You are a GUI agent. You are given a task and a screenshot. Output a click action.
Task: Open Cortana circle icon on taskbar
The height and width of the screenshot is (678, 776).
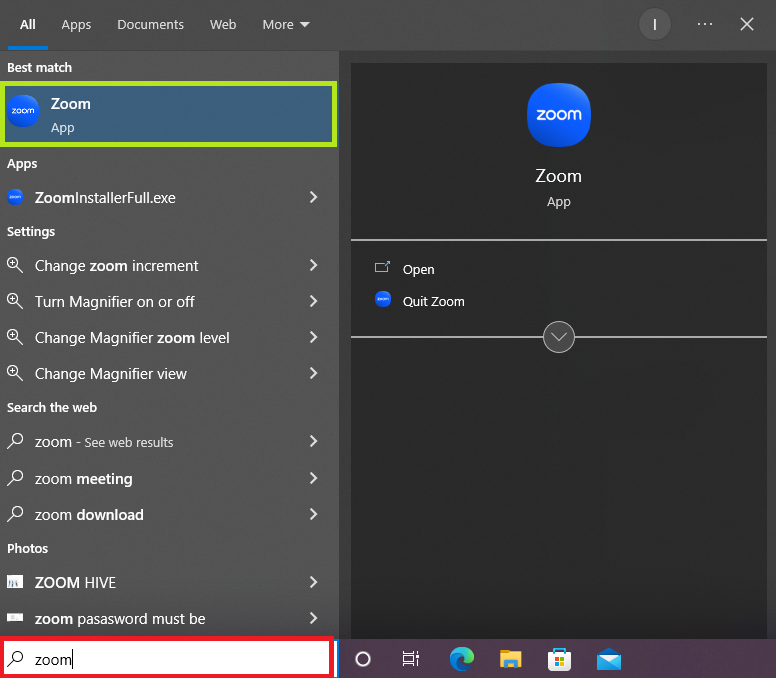pyautogui.click(x=363, y=659)
